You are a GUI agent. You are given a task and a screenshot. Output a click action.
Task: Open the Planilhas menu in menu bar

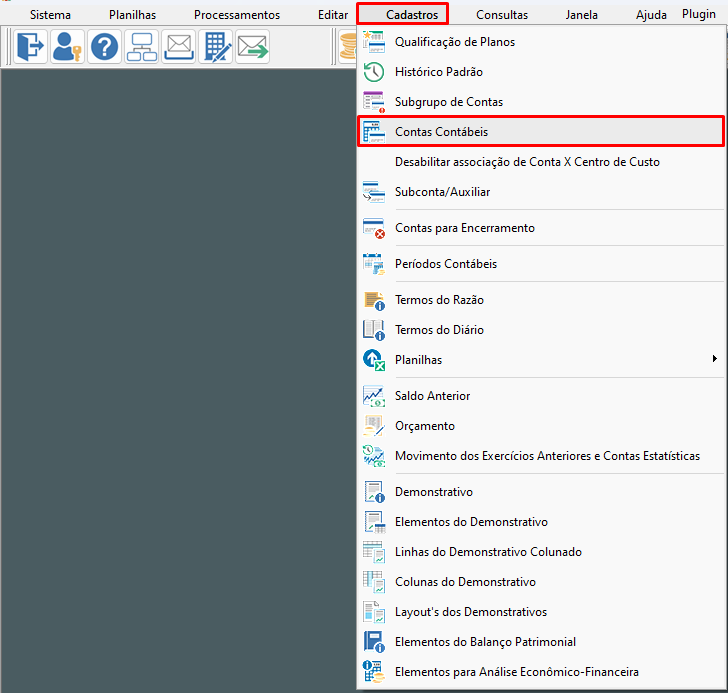click(132, 15)
